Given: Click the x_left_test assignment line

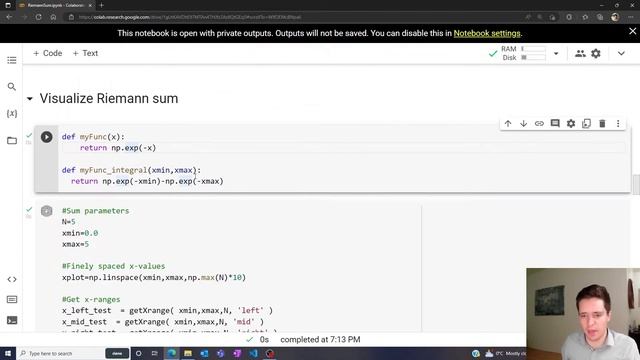Looking at the screenshot, I should pyautogui.click(x=167, y=311).
